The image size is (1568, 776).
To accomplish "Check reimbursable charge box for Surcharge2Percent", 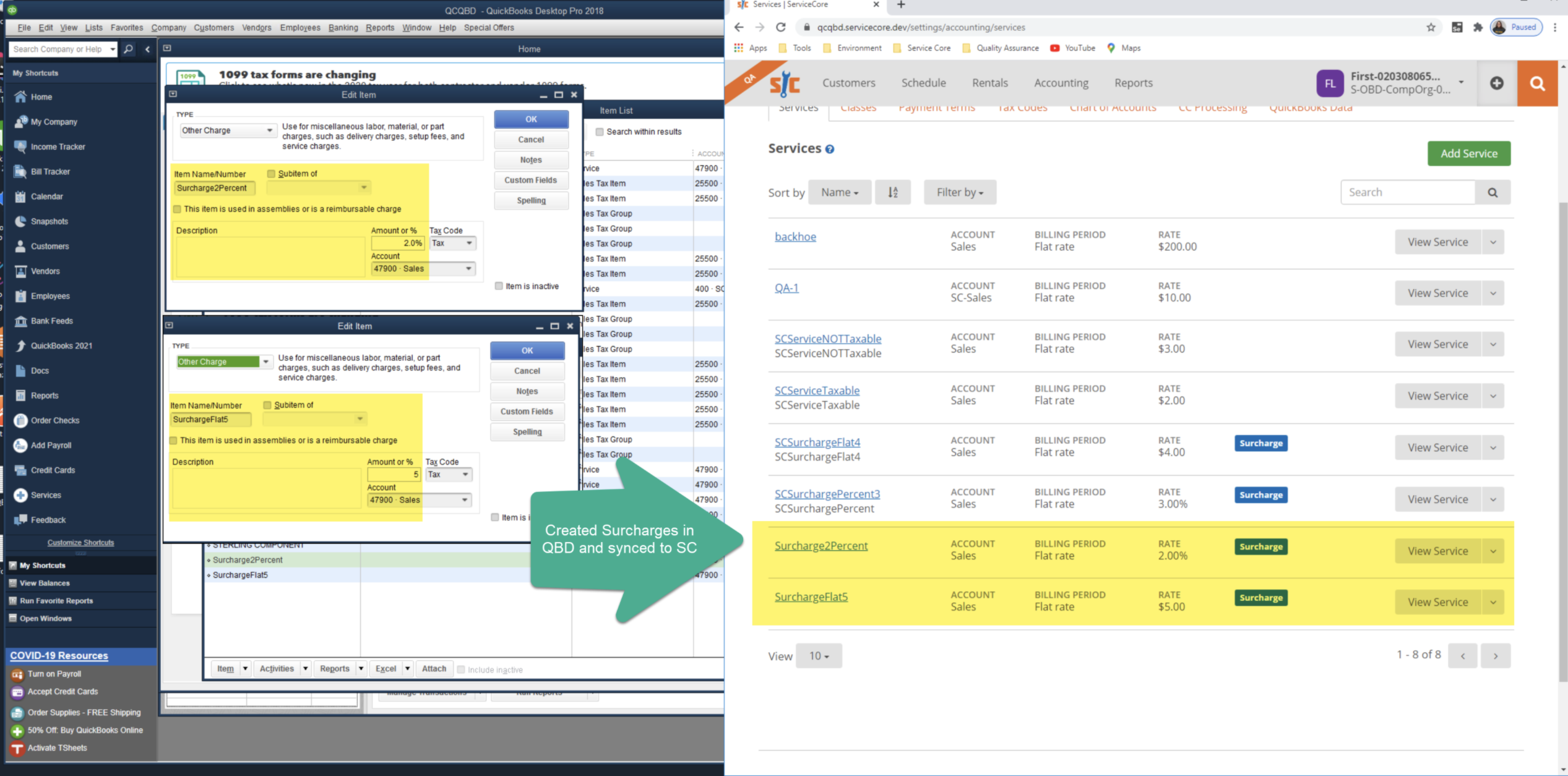I will pyautogui.click(x=178, y=209).
